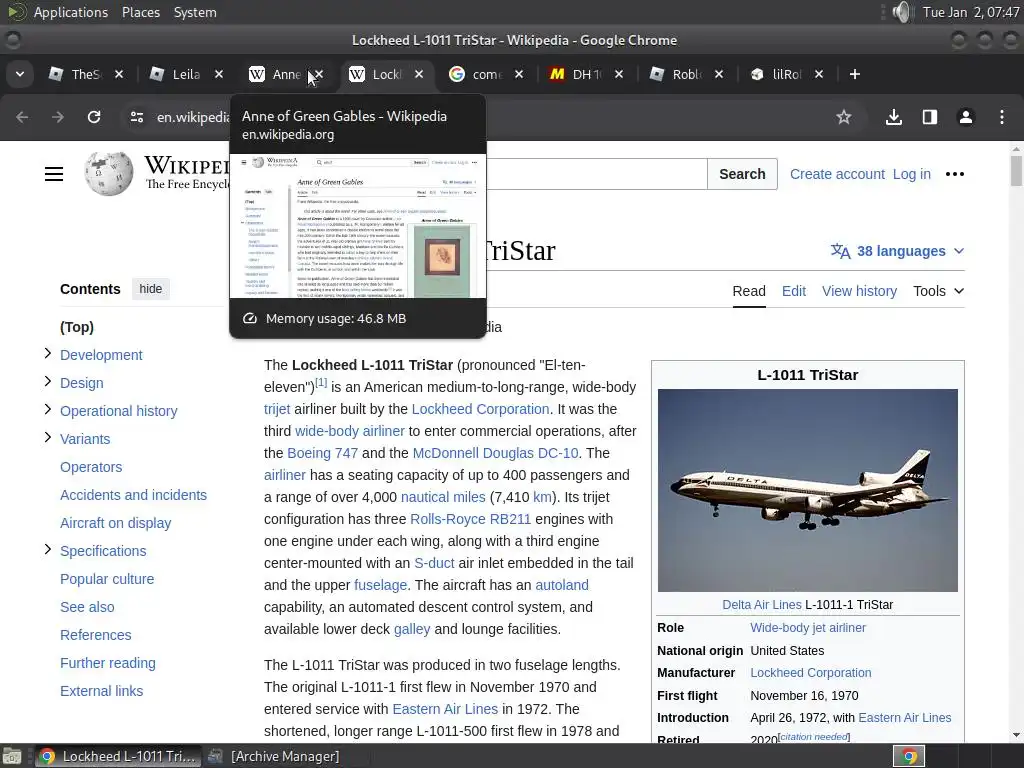Click the Delta Air Lines caption link
Screen dimensions: 1024x768
click(761, 605)
